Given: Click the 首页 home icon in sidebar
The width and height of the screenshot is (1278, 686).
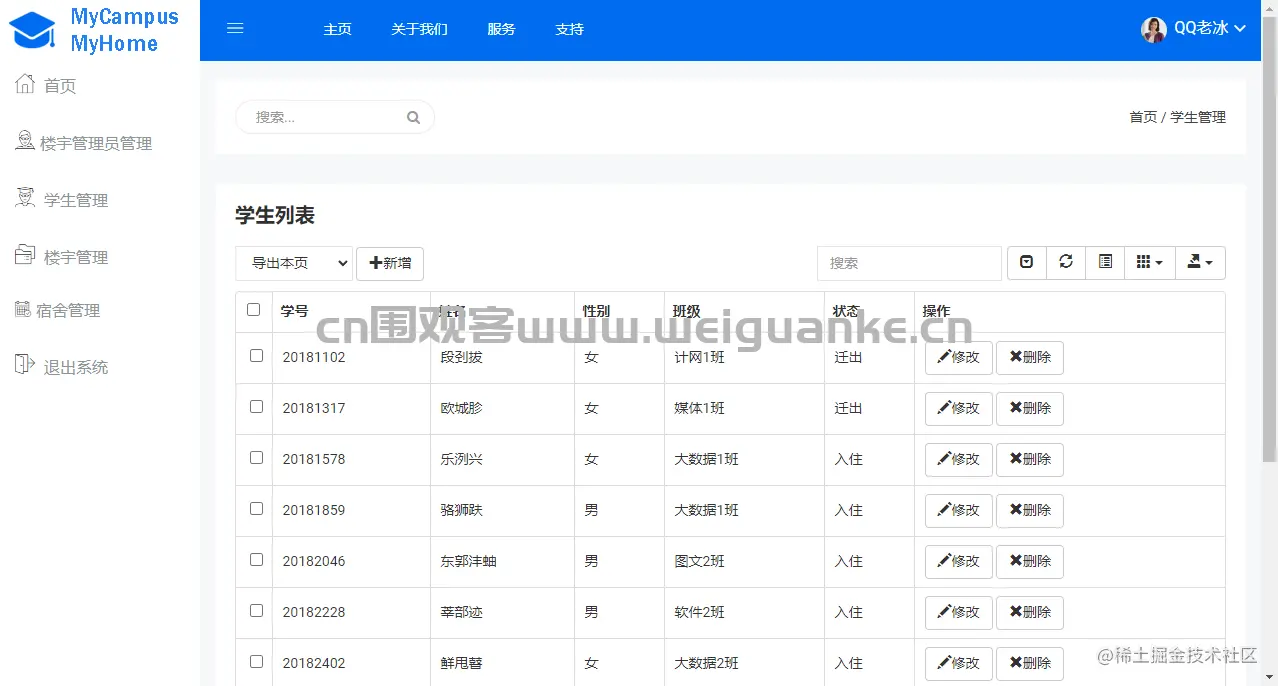Looking at the screenshot, I should [x=25, y=84].
